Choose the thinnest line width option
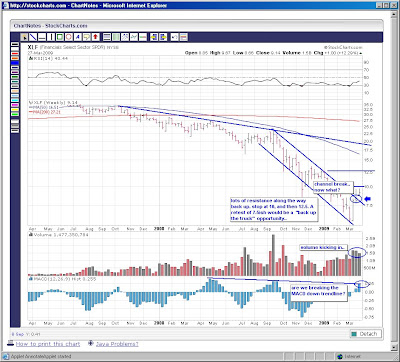The image size is (400, 362). pyautogui.click(x=15, y=121)
